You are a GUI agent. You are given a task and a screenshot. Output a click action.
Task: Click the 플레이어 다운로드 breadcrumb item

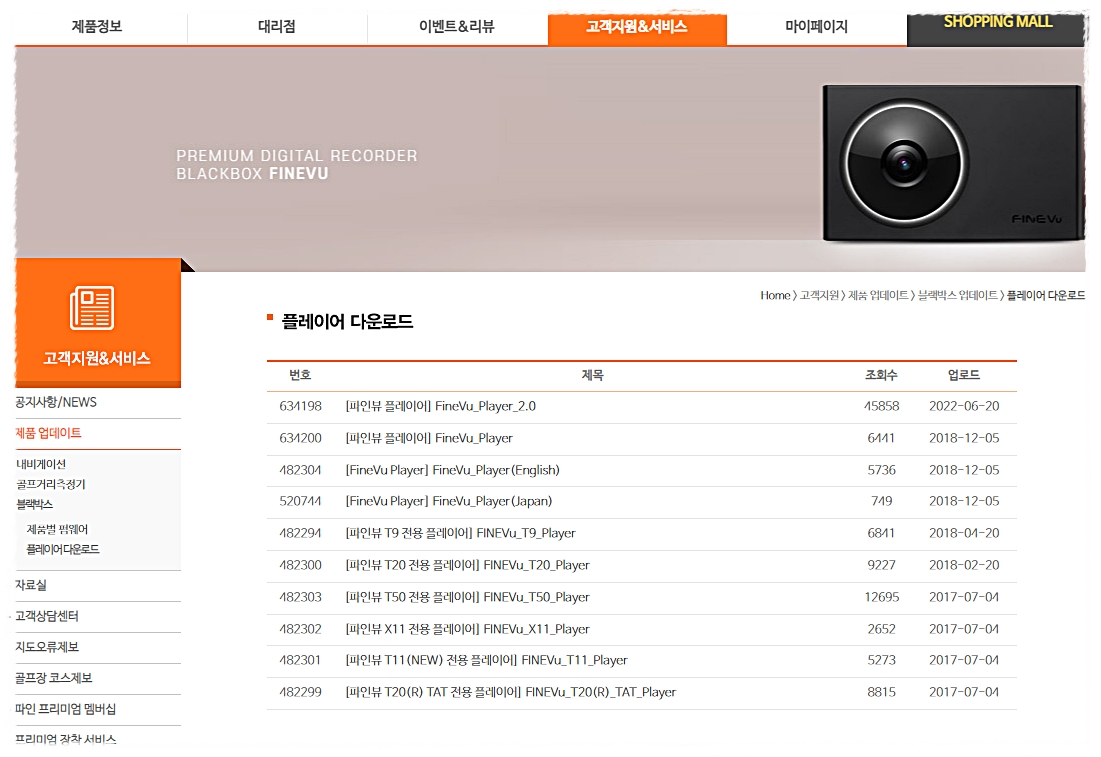[x=1046, y=296]
